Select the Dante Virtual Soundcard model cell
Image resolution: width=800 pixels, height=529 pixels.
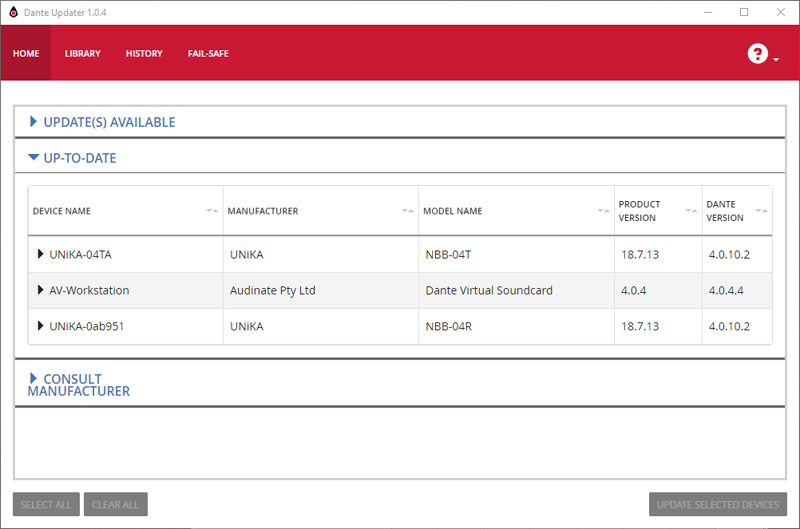click(488, 291)
